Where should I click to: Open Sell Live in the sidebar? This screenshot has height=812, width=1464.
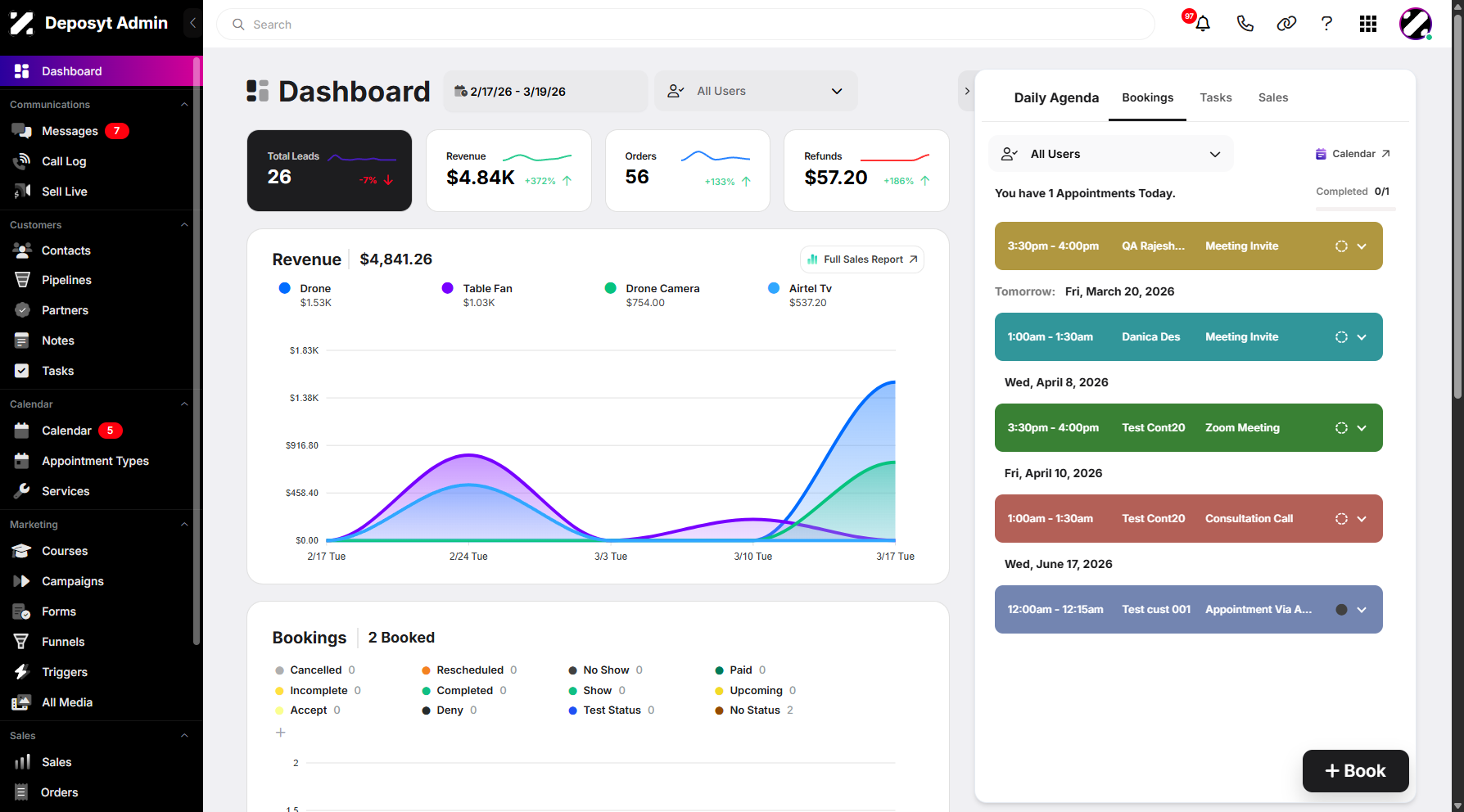click(64, 192)
